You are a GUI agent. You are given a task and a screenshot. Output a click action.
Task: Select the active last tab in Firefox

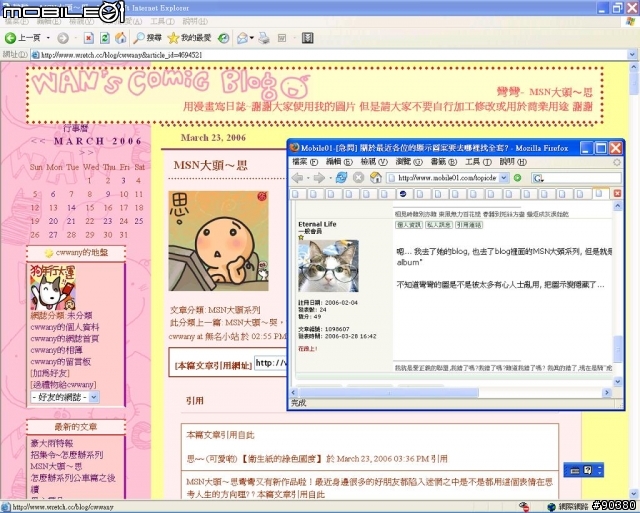(600, 193)
